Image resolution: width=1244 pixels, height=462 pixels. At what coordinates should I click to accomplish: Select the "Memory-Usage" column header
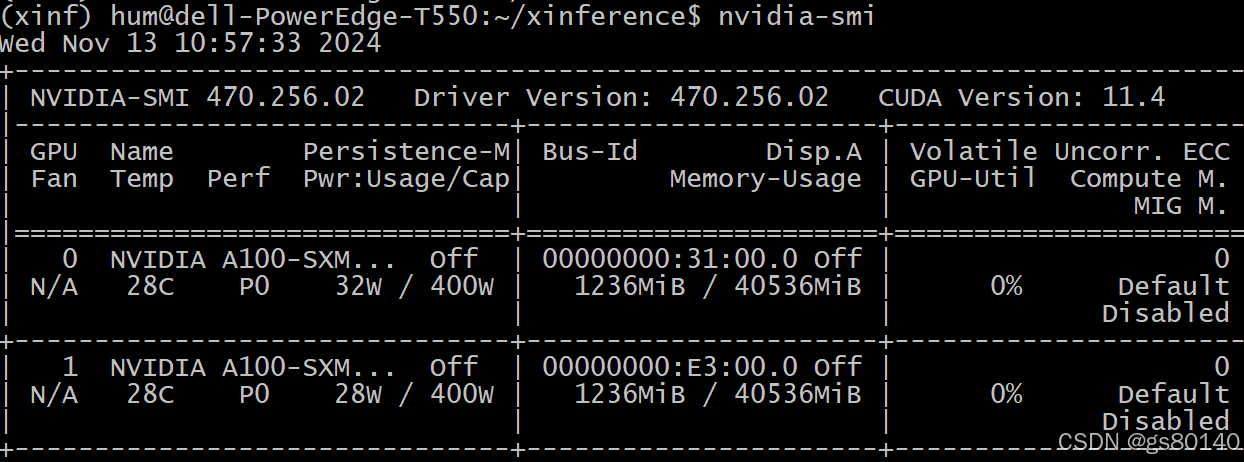[x=766, y=179]
